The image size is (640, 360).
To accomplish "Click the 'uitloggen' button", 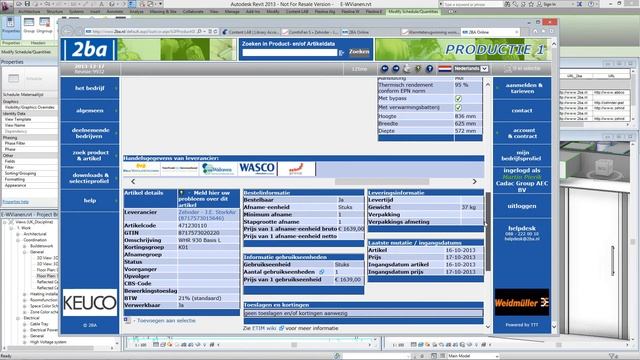I will click(522, 206).
